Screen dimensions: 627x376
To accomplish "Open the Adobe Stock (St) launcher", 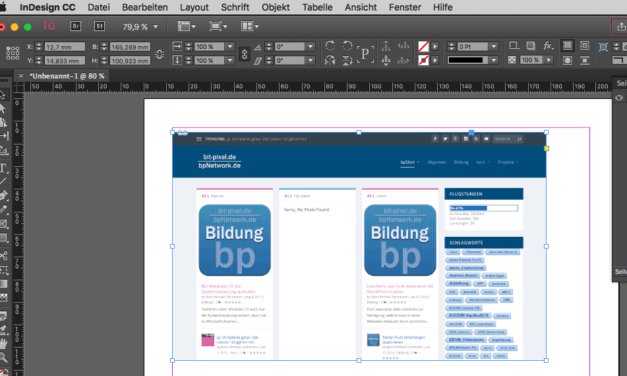I will (100, 26).
